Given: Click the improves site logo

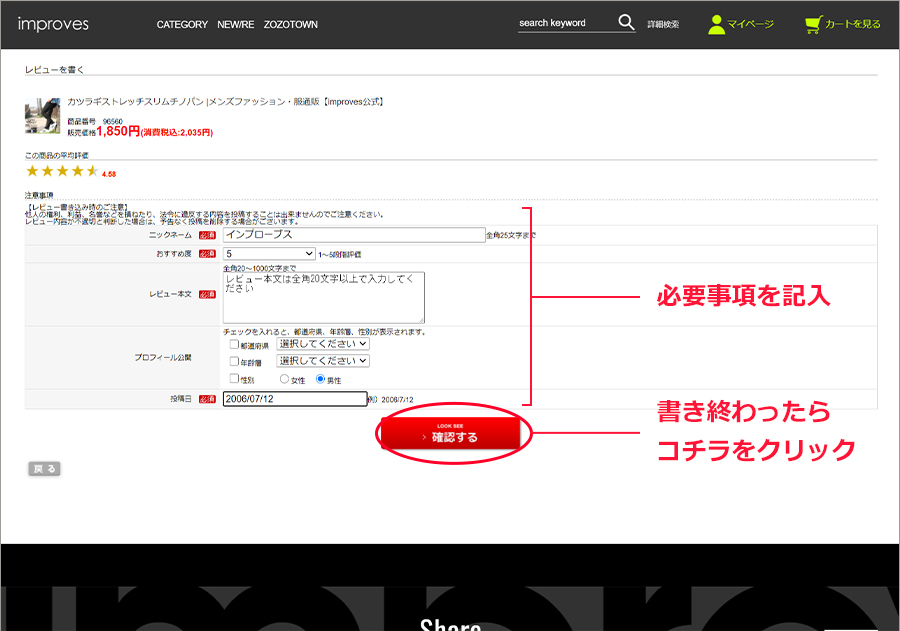Looking at the screenshot, I should click(53, 24).
